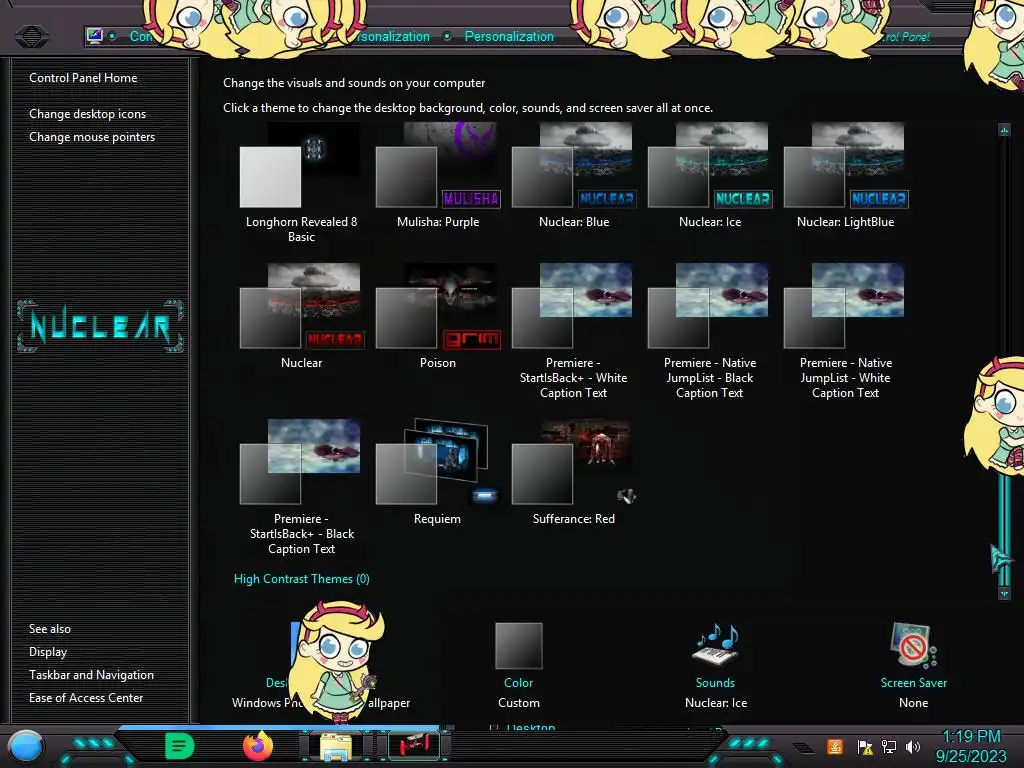Viewport: 1024px width, 768px height.
Task: Click the Color link label
Action: click(x=519, y=682)
